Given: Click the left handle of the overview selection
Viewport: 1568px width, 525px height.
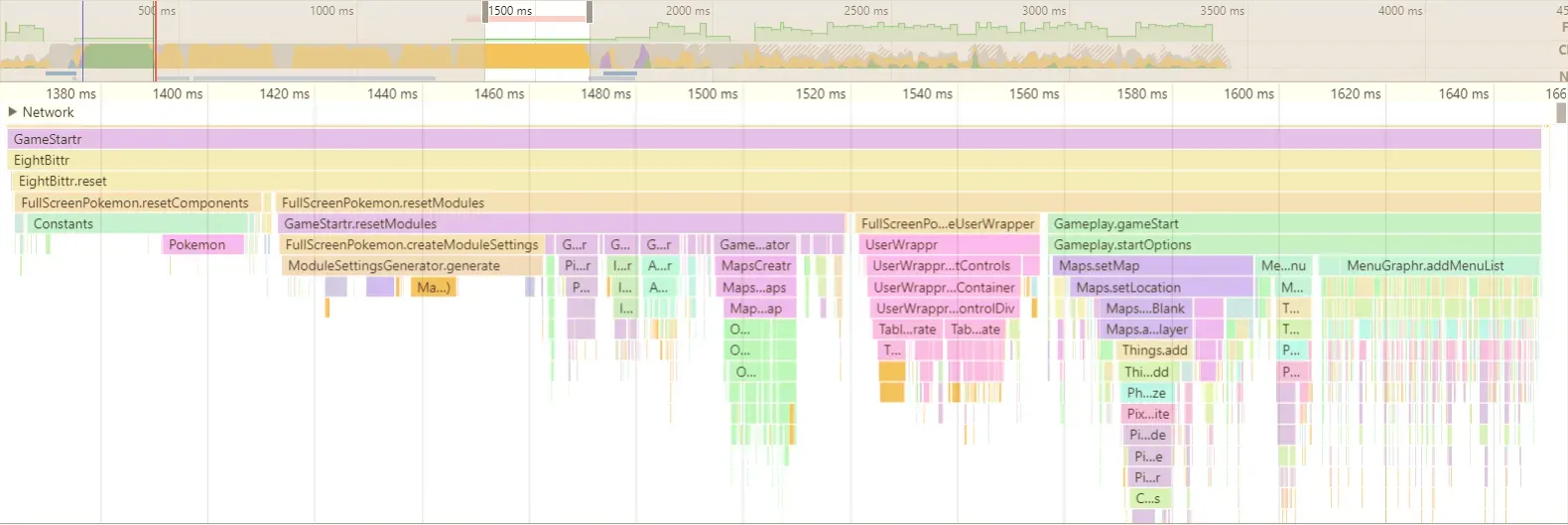Looking at the screenshot, I should (x=485, y=12).
